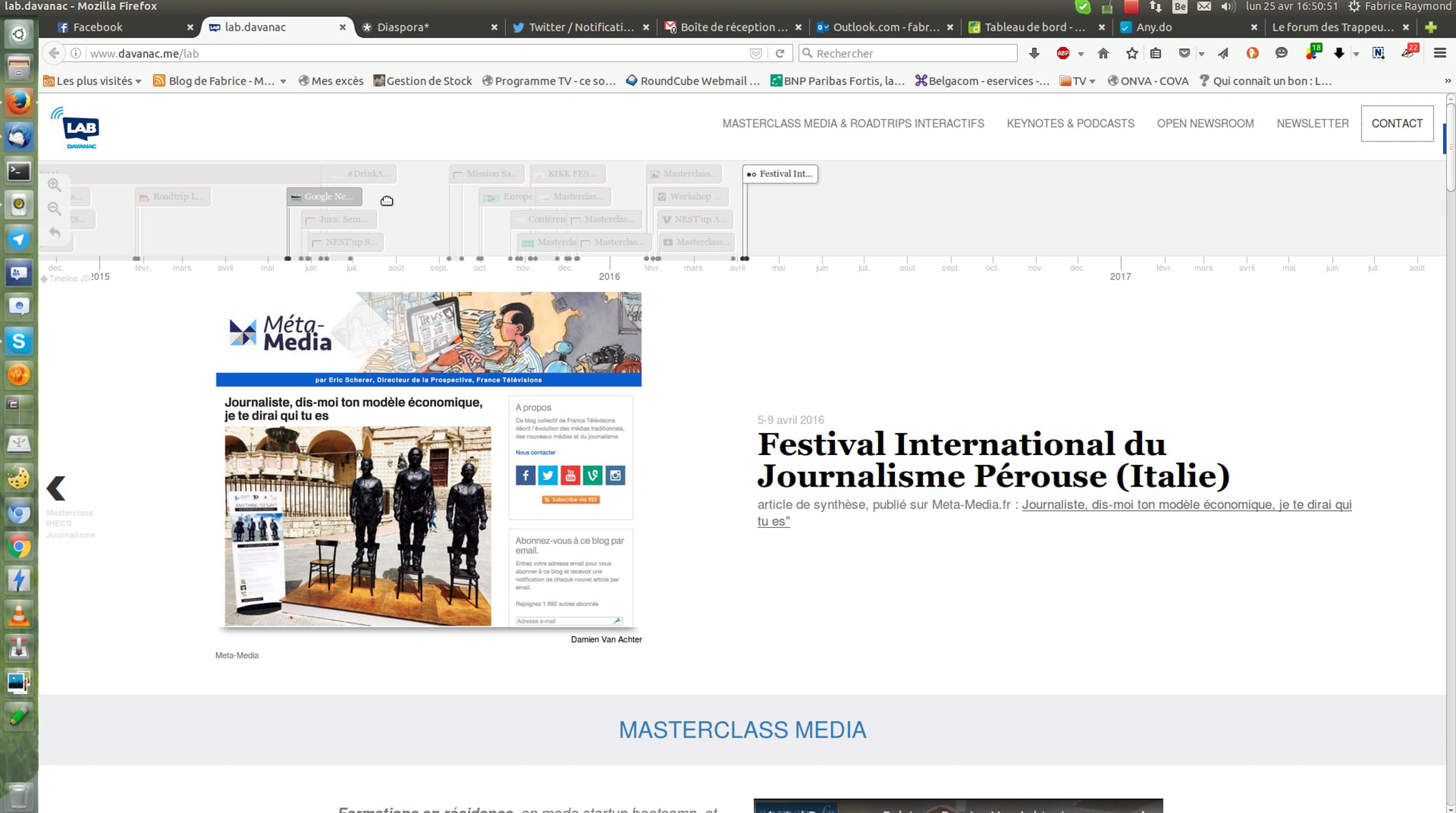Open the KEYNOTES & PODCASTS menu item
This screenshot has width=1456, height=813.
[x=1070, y=123]
